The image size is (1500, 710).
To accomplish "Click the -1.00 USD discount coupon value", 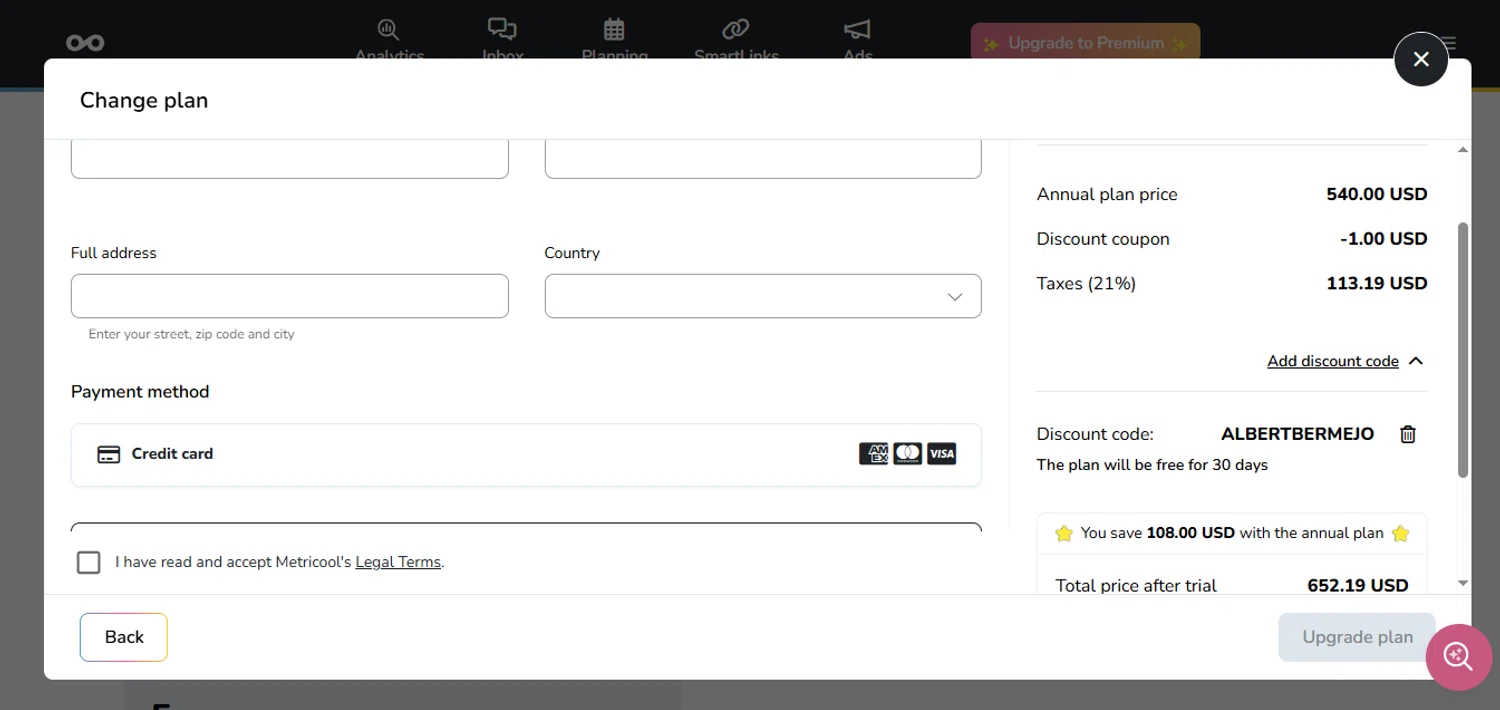I will pos(1384,239).
